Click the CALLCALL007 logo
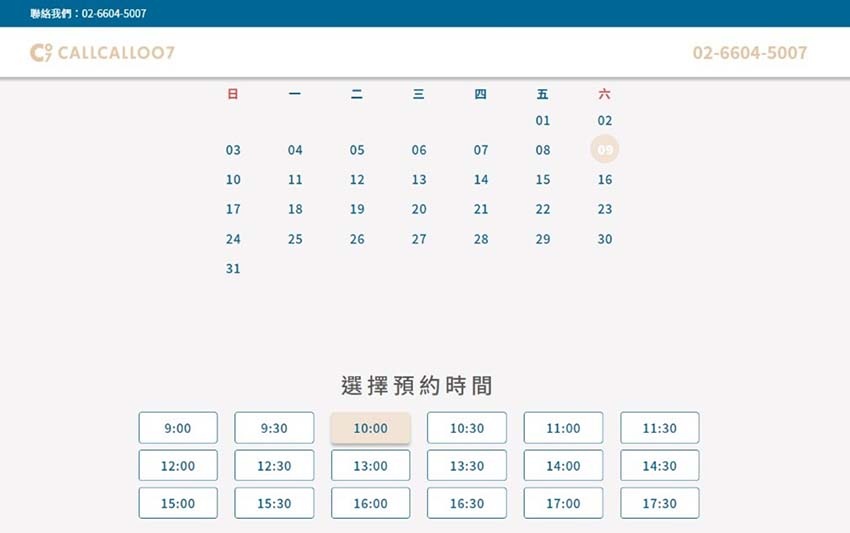 click(102, 53)
